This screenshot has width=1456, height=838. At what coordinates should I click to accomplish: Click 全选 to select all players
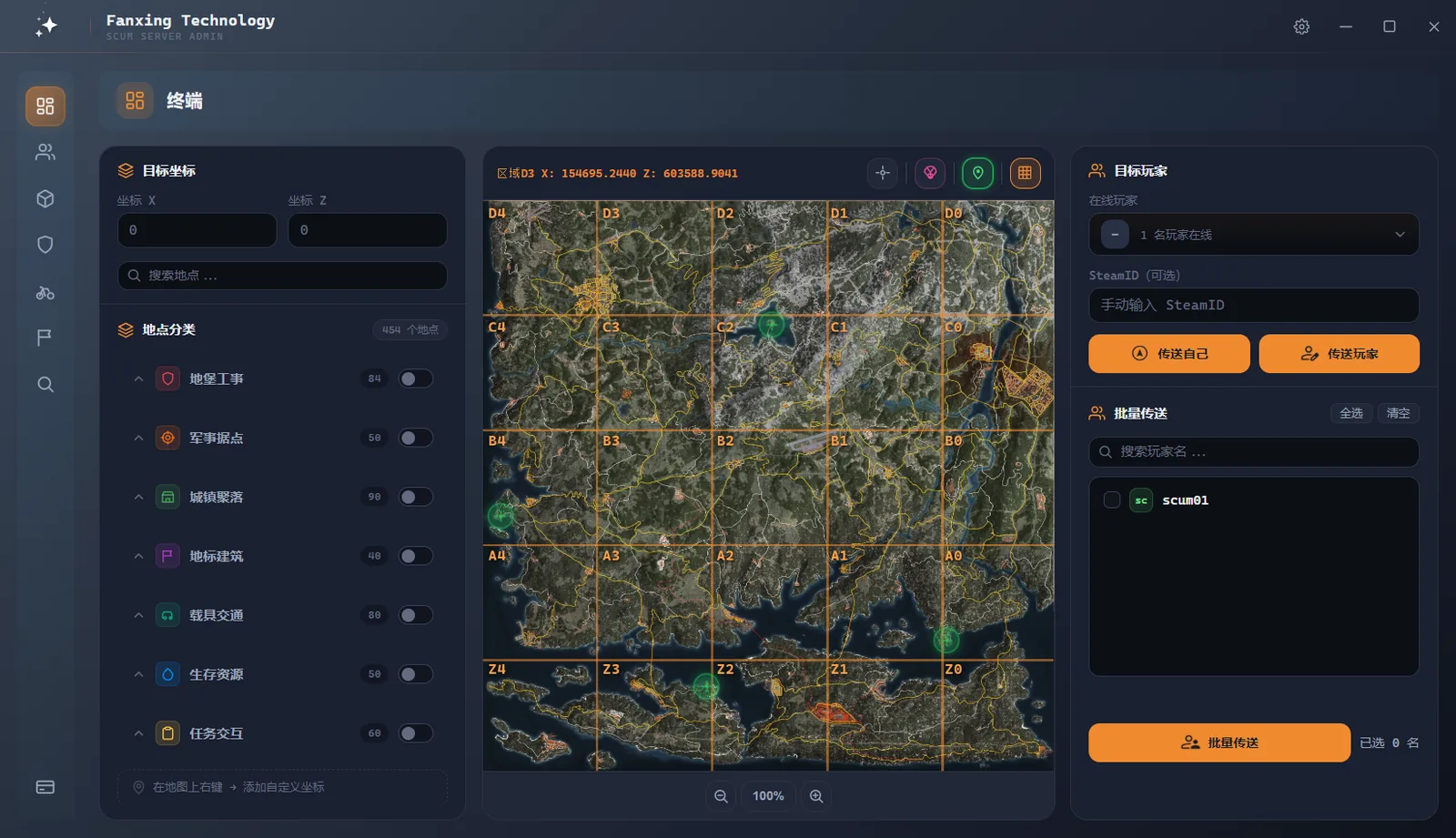(x=1351, y=413)
